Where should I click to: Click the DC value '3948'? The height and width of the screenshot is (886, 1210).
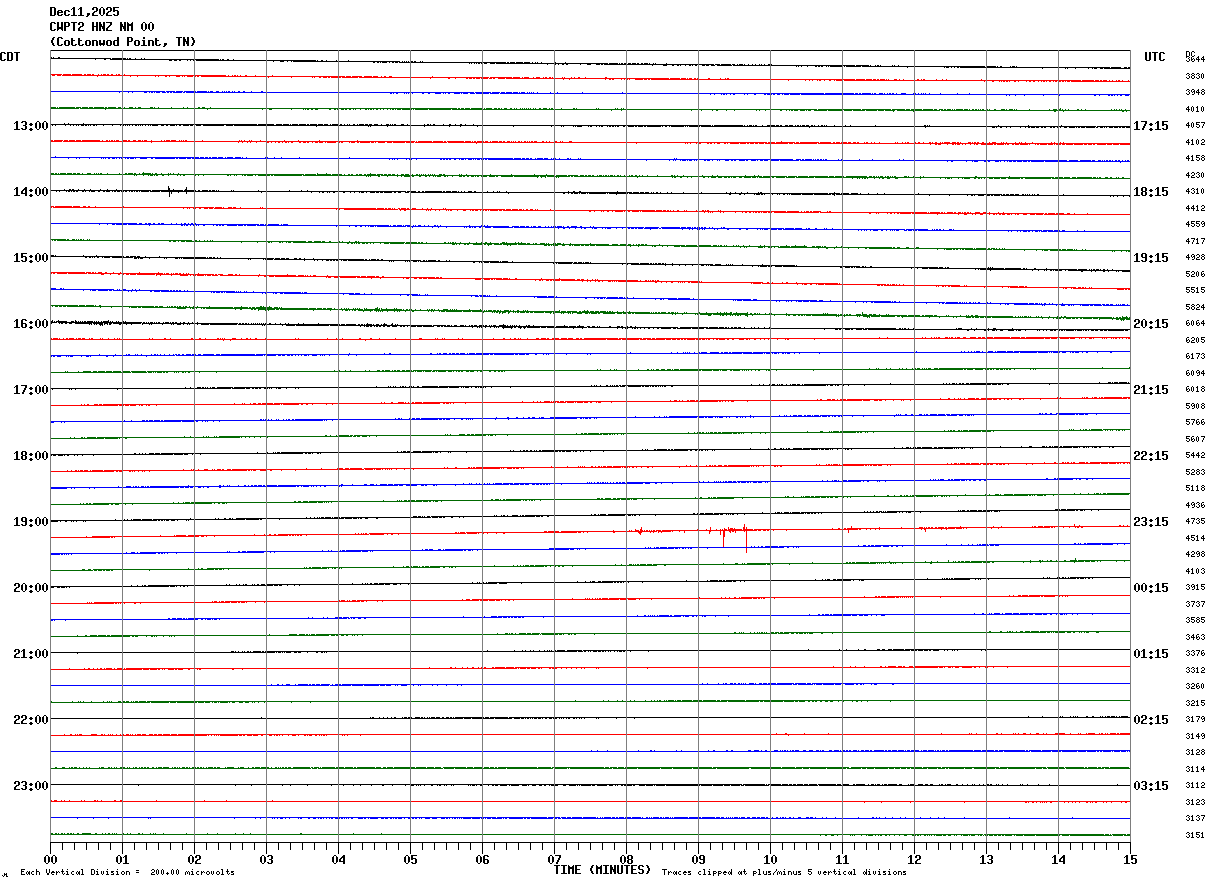[1195, 93]
